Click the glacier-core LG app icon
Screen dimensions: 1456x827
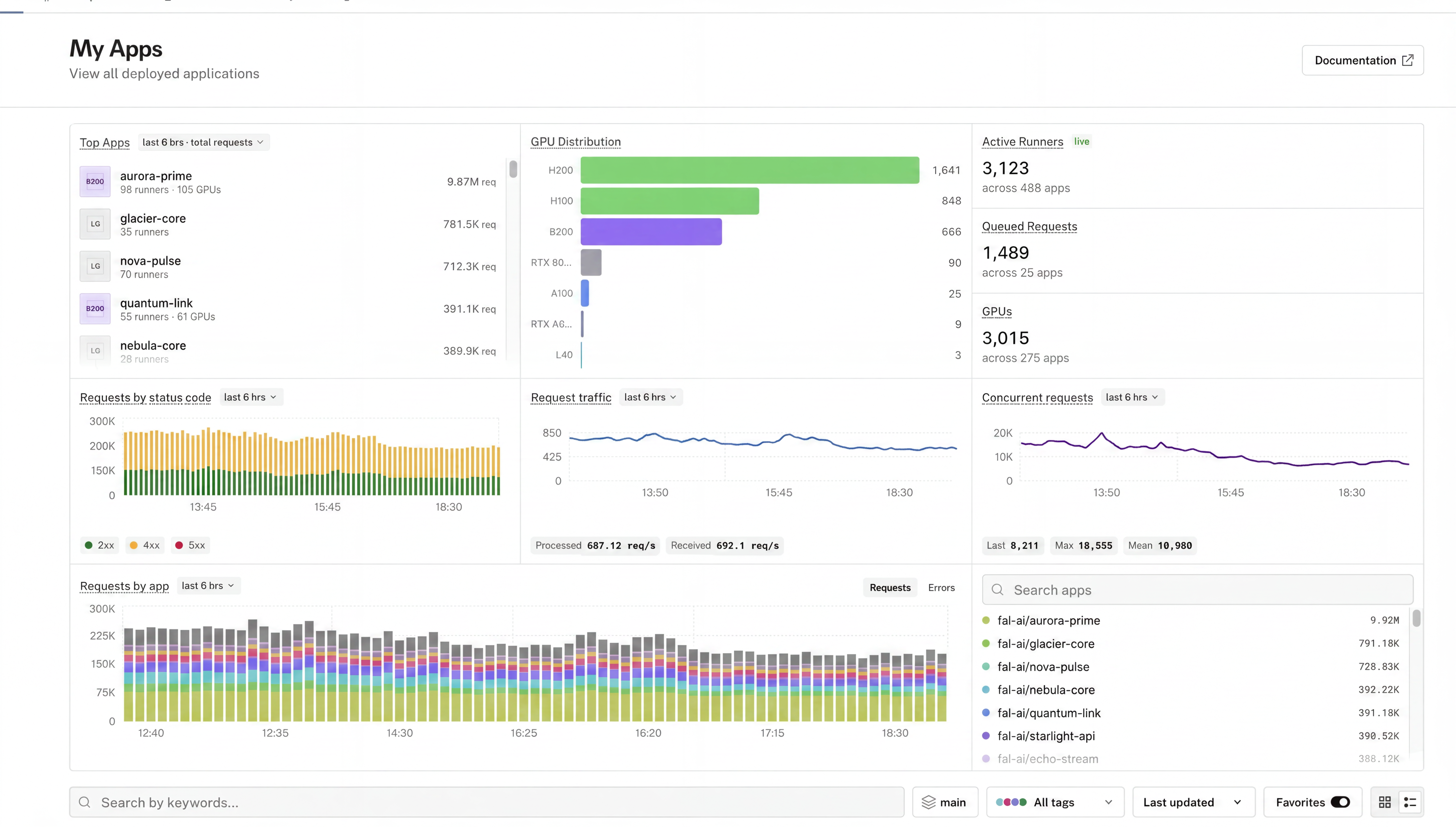[x=95, y=224]
